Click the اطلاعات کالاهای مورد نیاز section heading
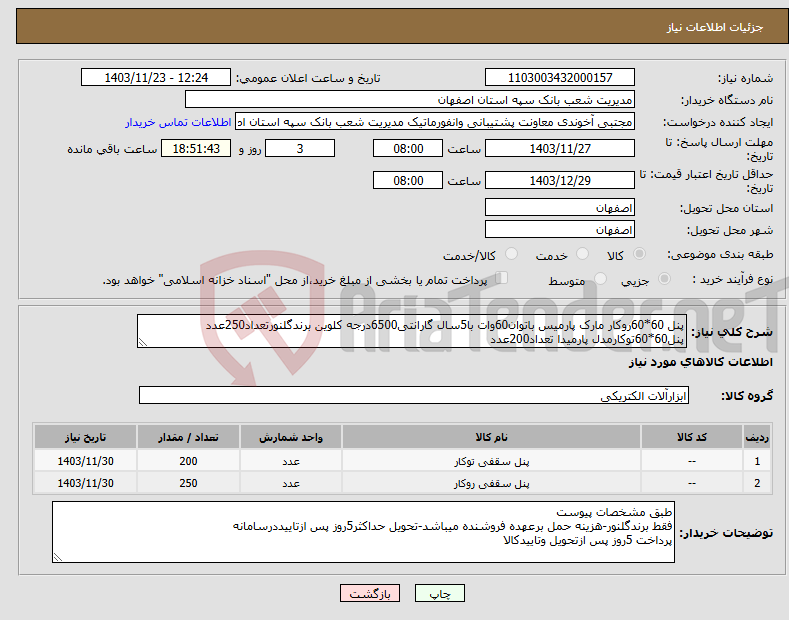This screenshot has width=789, height=620. pyautogui.click(x=700, y=362)
